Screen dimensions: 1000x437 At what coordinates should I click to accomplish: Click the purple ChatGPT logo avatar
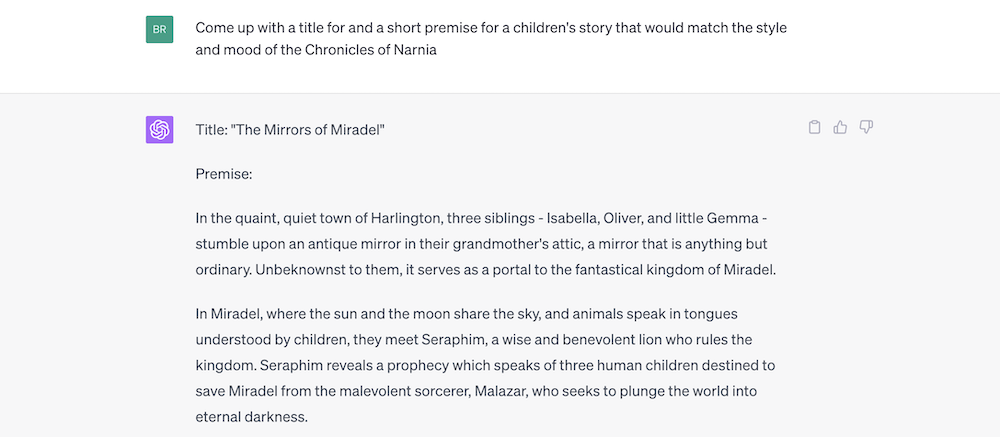pos(159,130)
